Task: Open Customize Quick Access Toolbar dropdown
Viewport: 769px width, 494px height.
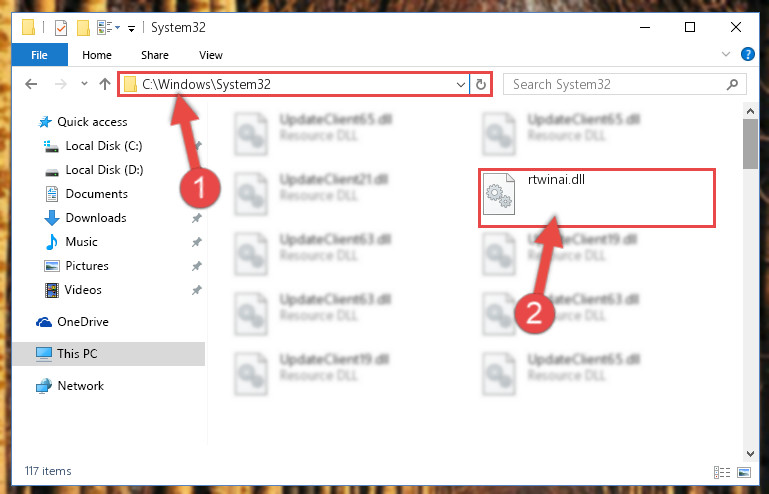Action: point(131,28)
